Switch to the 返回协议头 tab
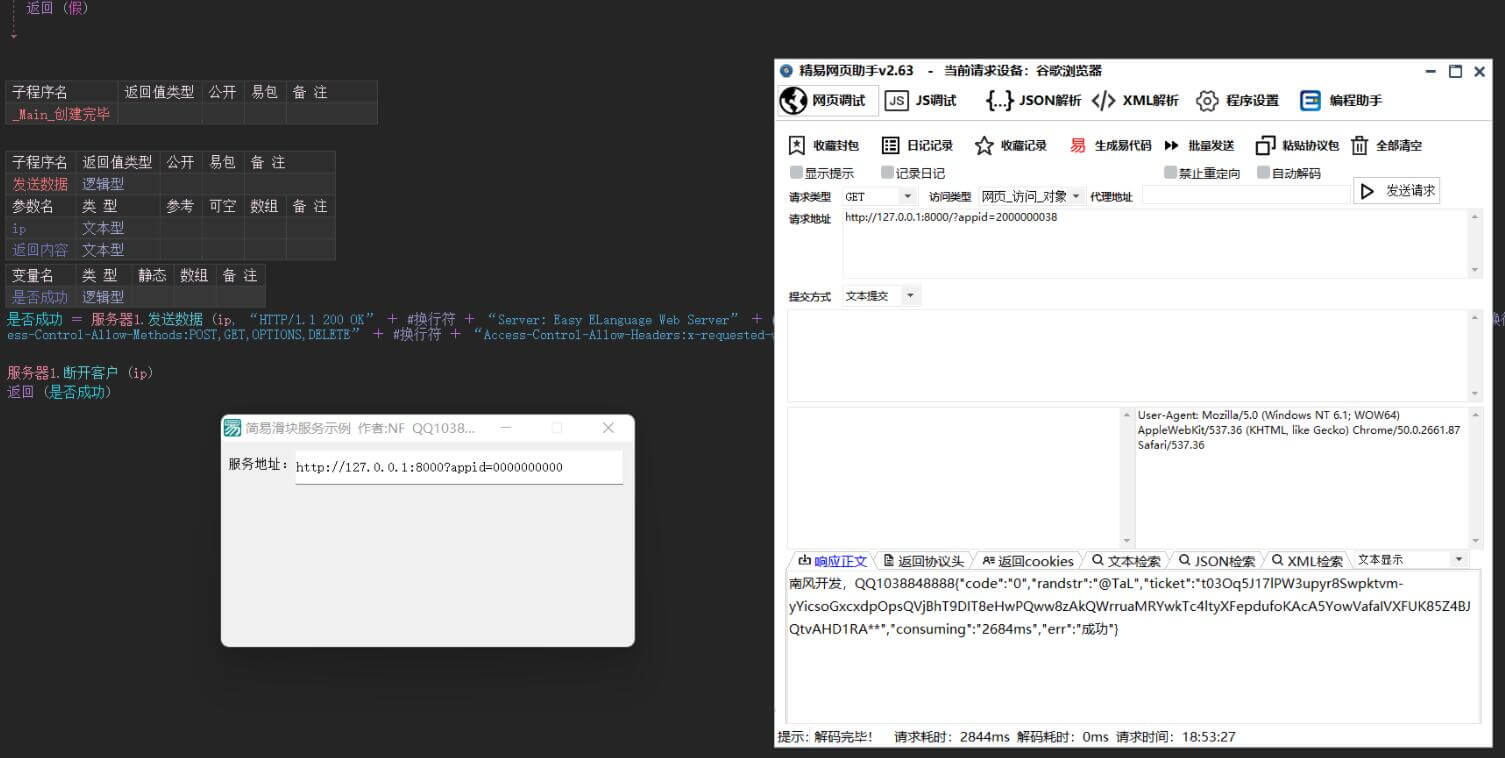Viewport: 1505px width, 758px height. (x=923, y=561)
